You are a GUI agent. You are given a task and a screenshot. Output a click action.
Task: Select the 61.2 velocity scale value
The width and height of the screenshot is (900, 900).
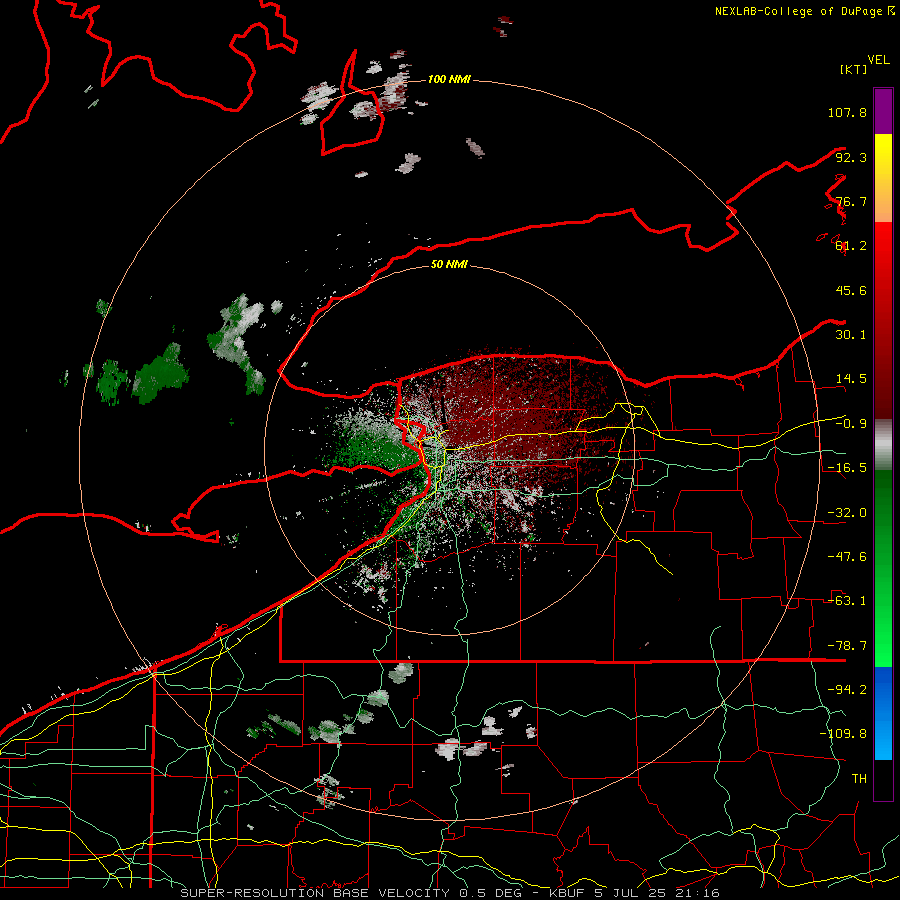click(x=851, y=246)
